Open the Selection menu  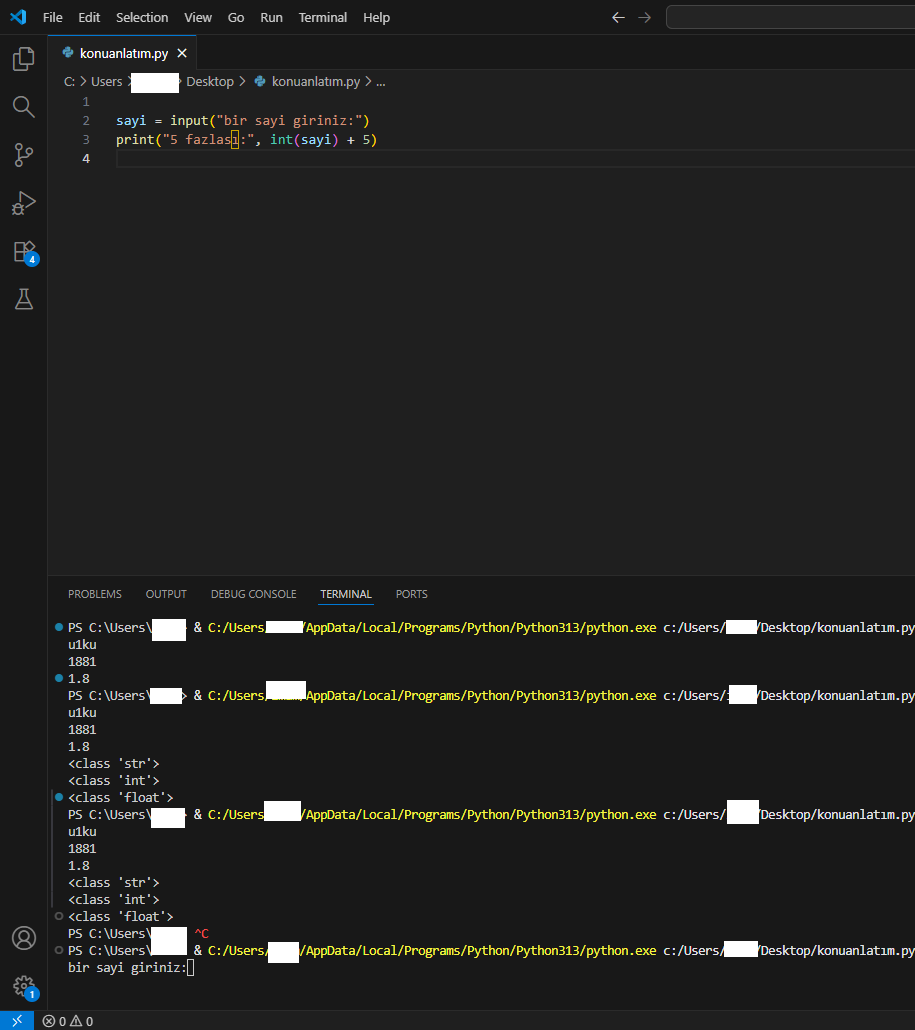[142, 18]
